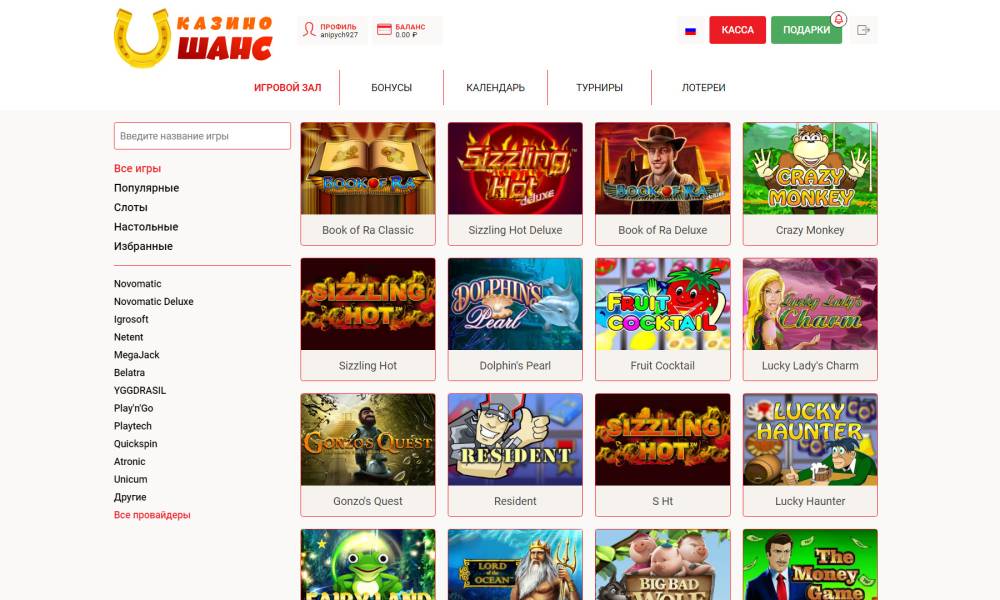Select the Russian flag language icon
This screenshot has width=1000, height=600.
(x=690, y=31)
